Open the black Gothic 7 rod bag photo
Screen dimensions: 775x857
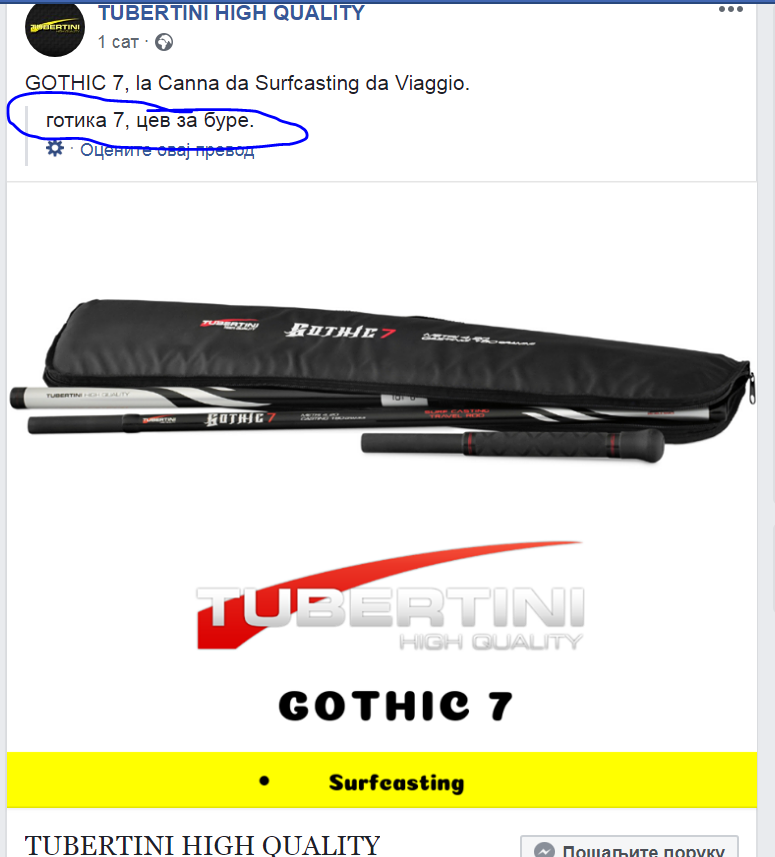(383, 377)
